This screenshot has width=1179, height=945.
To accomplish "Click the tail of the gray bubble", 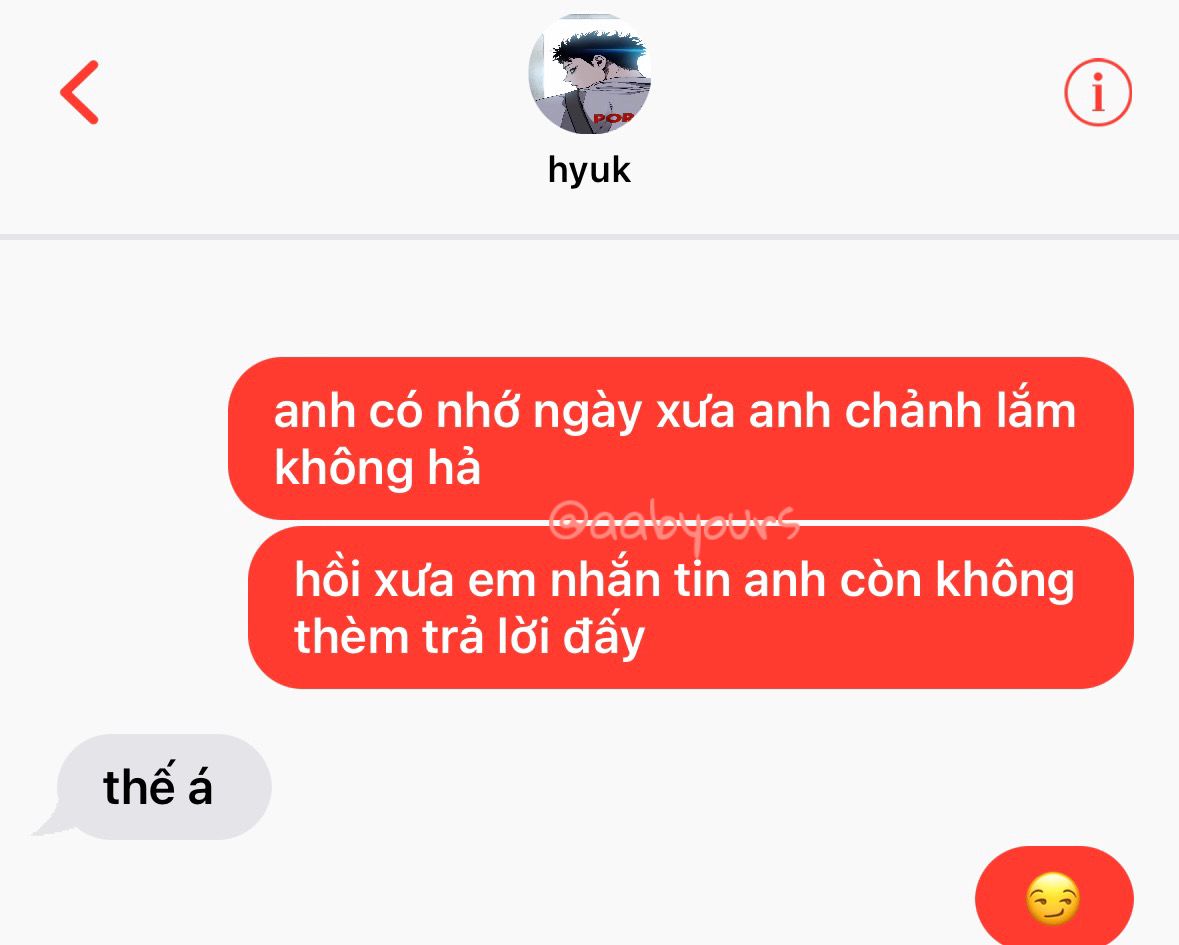I will click(53, 822).
